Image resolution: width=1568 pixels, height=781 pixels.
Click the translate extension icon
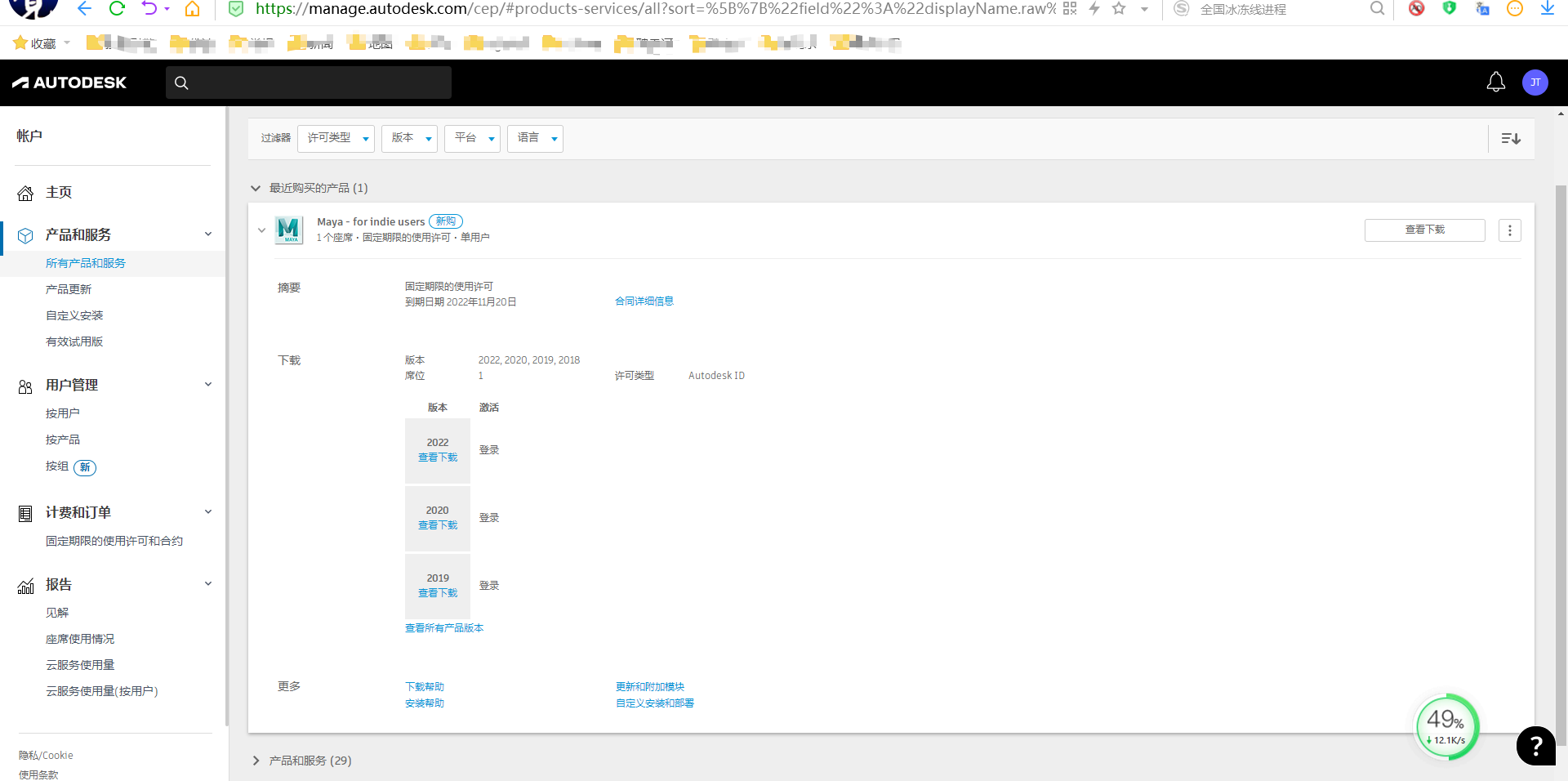[1482, 9]
